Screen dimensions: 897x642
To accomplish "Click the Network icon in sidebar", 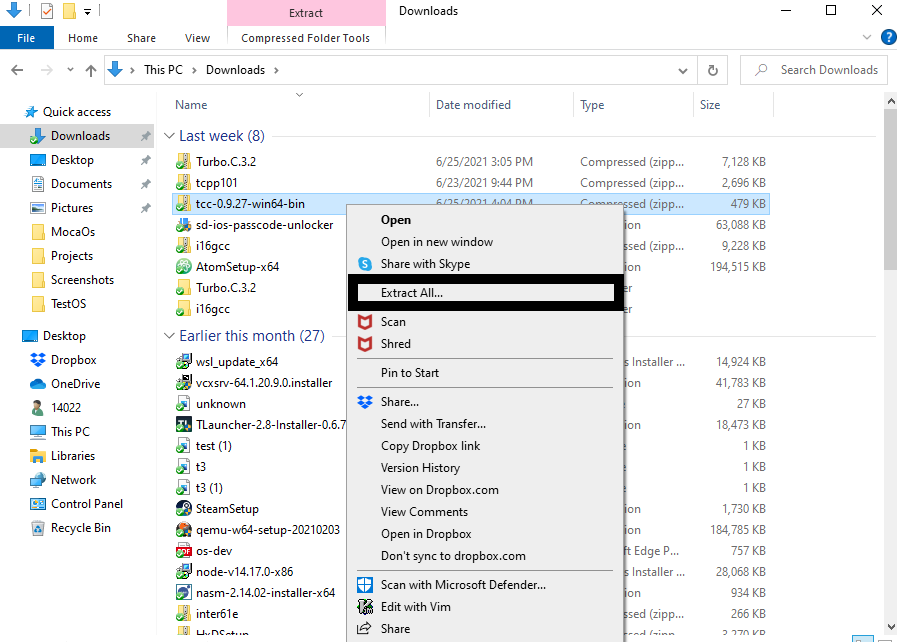I will click(38, 480).
